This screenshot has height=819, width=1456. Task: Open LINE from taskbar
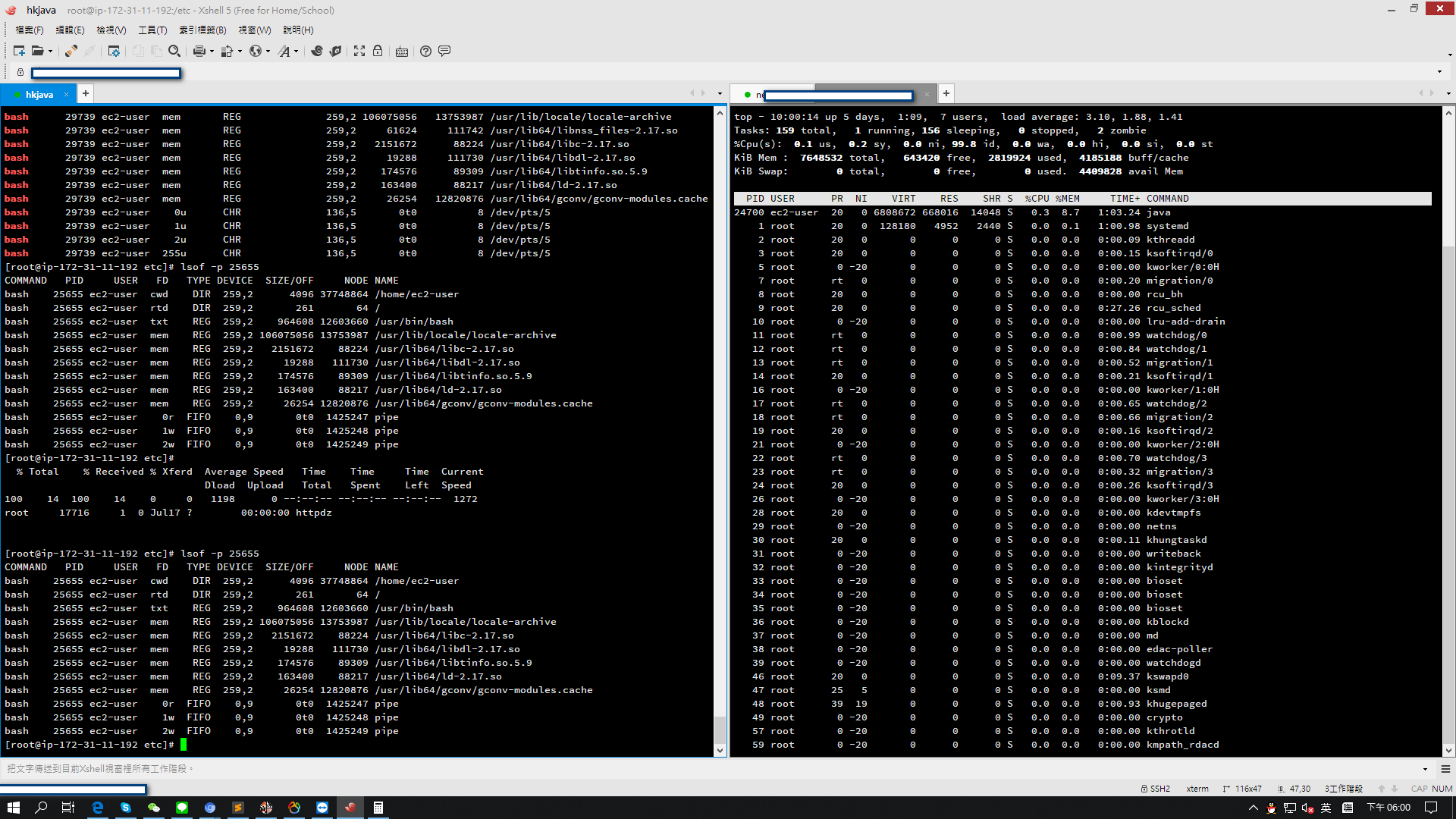pyautogui.click(x=181, y=808)
